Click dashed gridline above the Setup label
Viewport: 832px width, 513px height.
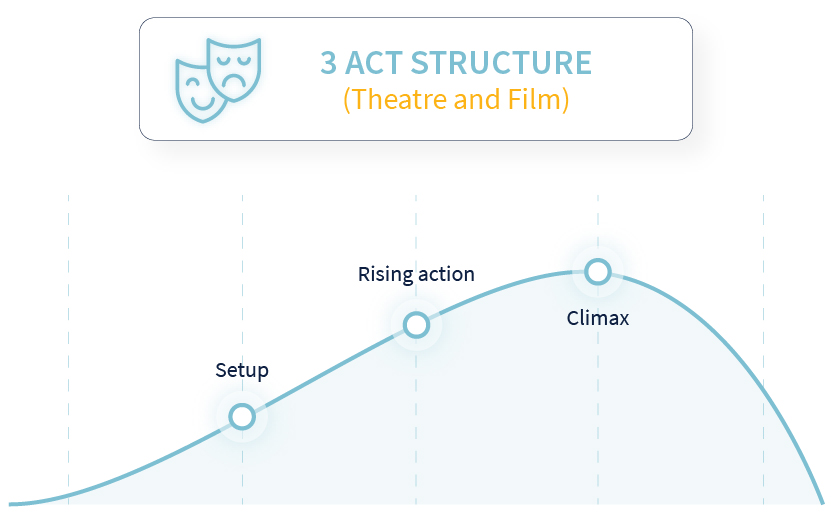(242, 276)
